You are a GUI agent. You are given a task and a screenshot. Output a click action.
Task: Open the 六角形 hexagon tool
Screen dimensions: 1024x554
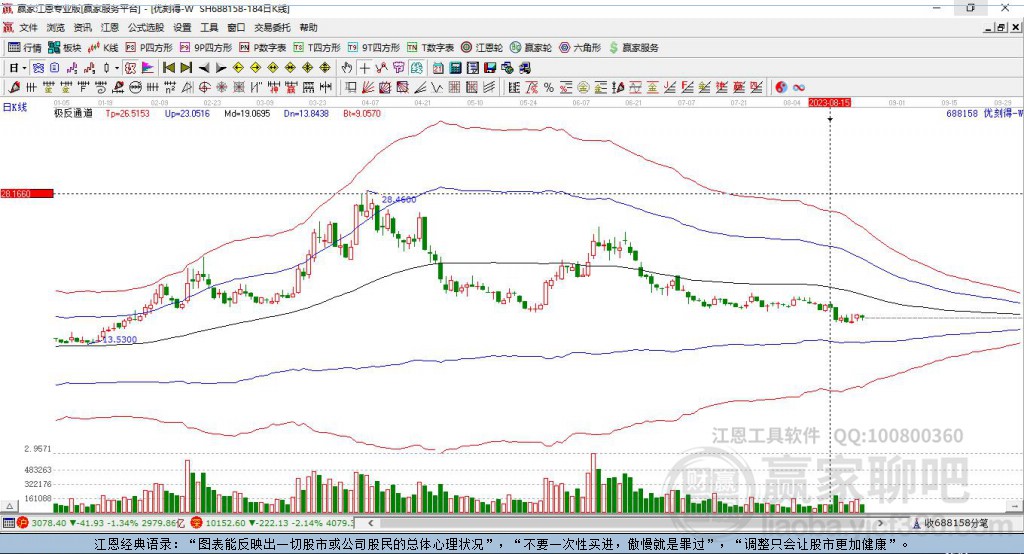click(x=580, y=48)
